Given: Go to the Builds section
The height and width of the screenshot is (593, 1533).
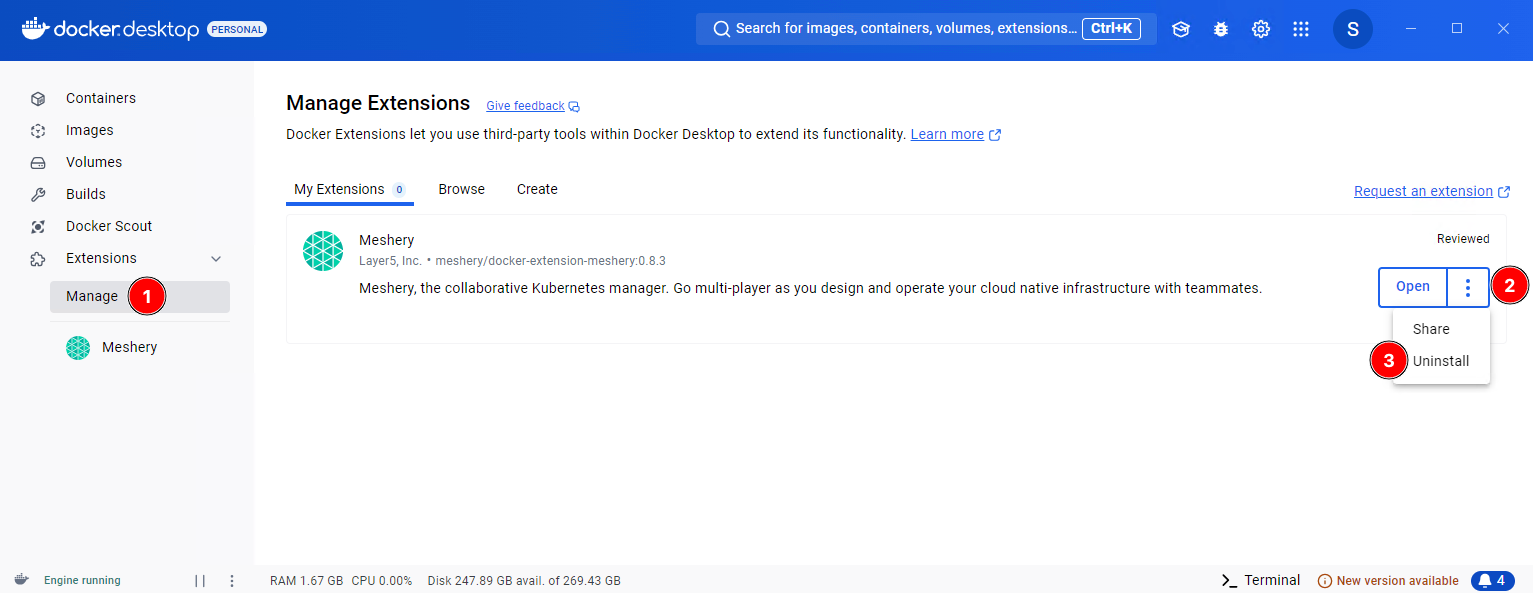Looking at the screenshot, I should click(85, 193).
